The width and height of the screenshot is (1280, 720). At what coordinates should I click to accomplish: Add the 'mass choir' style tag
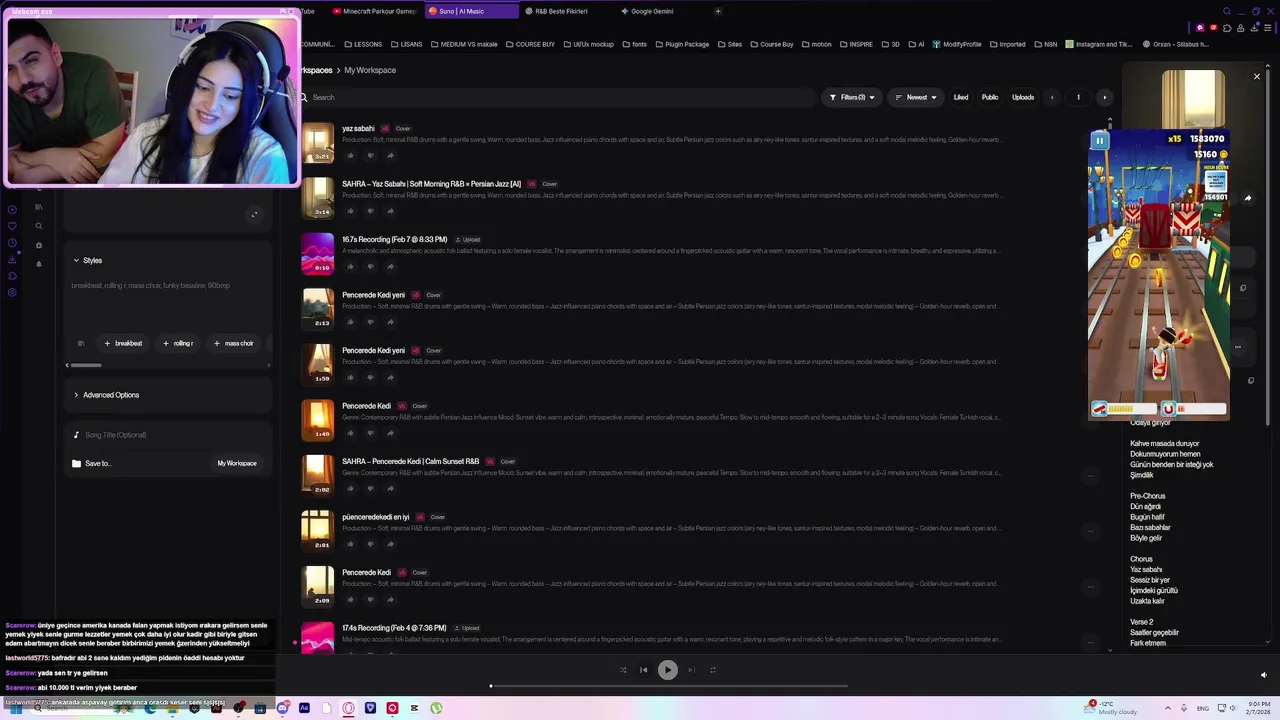pos(234,343)
